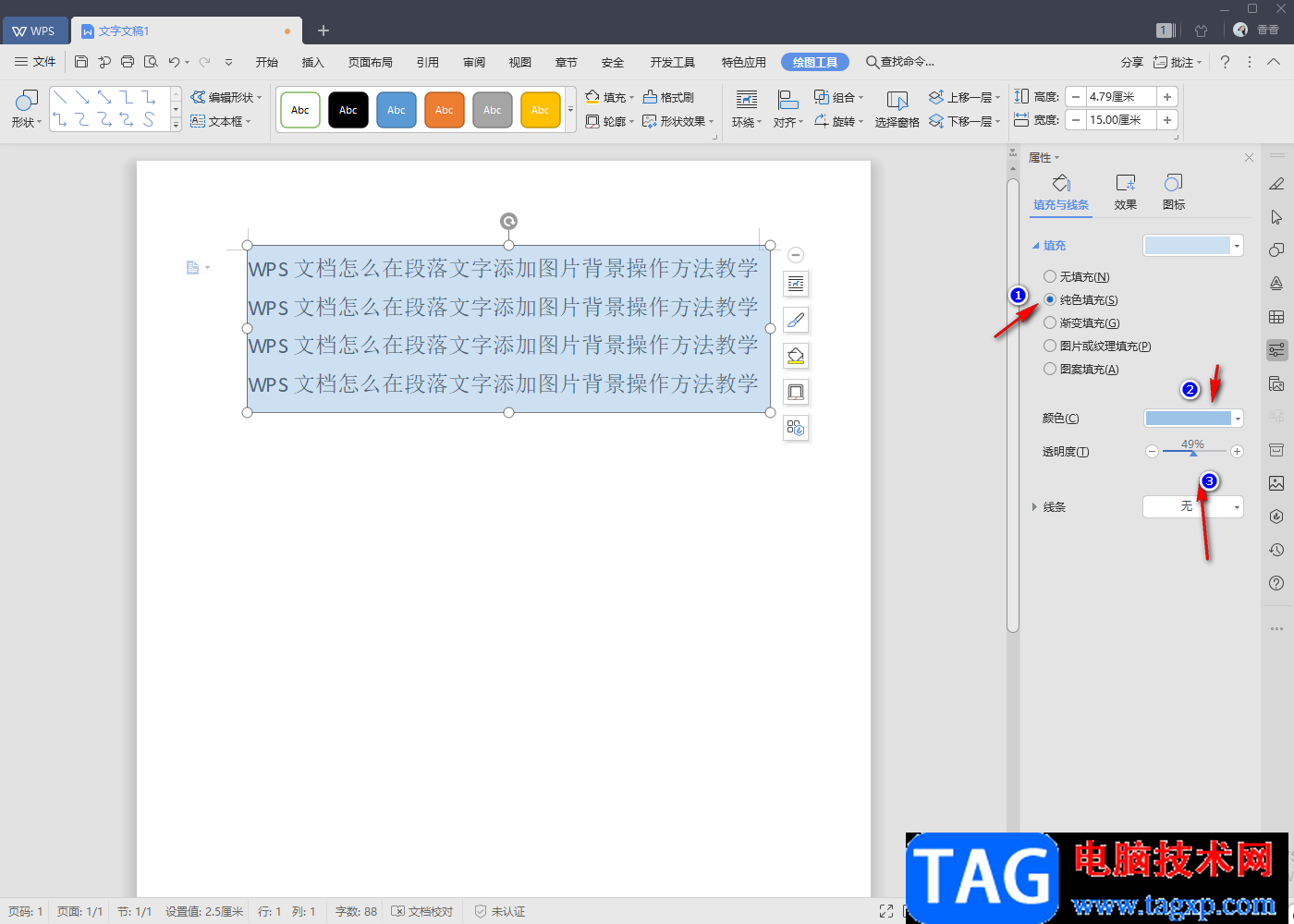
Task: Click the 高度 height input field
Action: [1121, 97]
